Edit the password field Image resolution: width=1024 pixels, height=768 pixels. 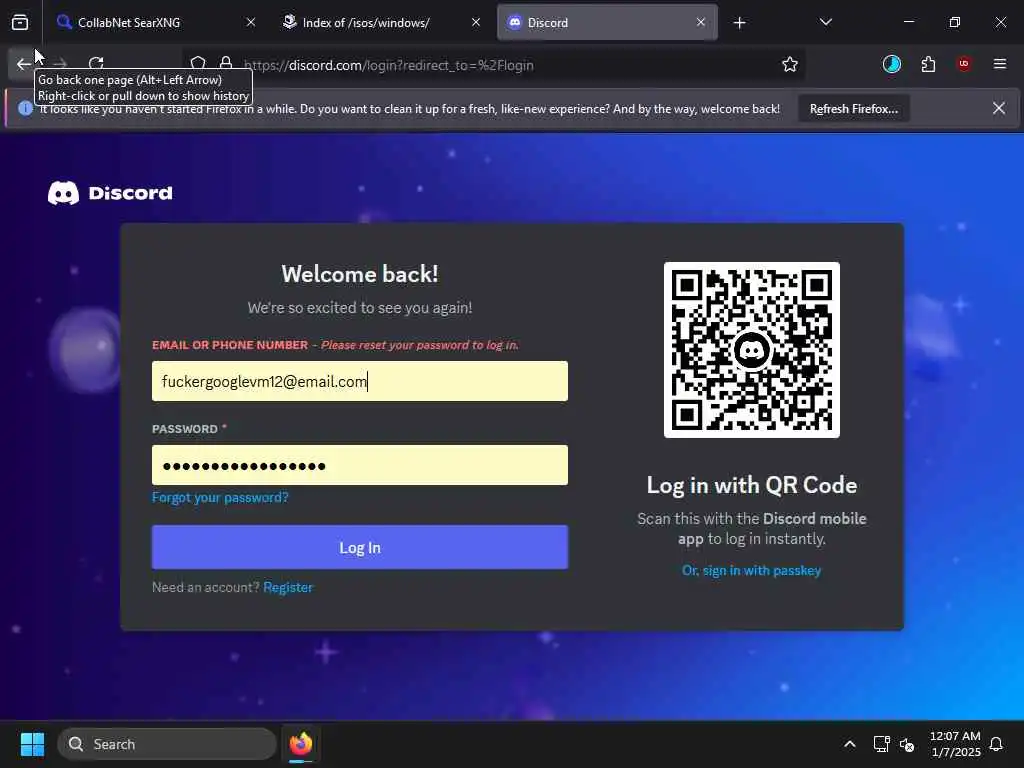click(360, 465)
